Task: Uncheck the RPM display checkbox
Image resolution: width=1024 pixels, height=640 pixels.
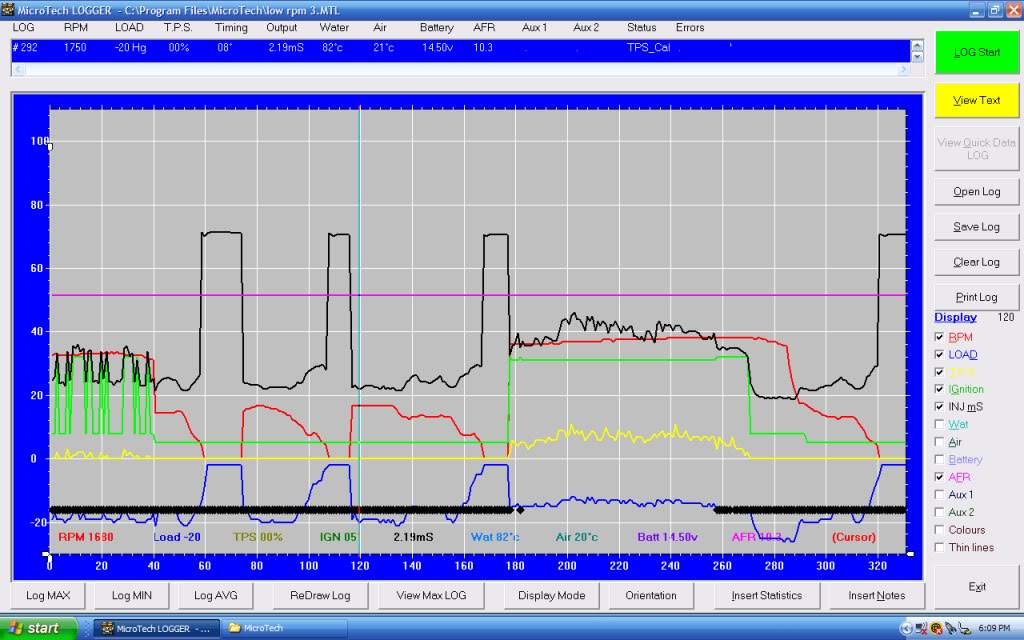Action: click(939, 337)
